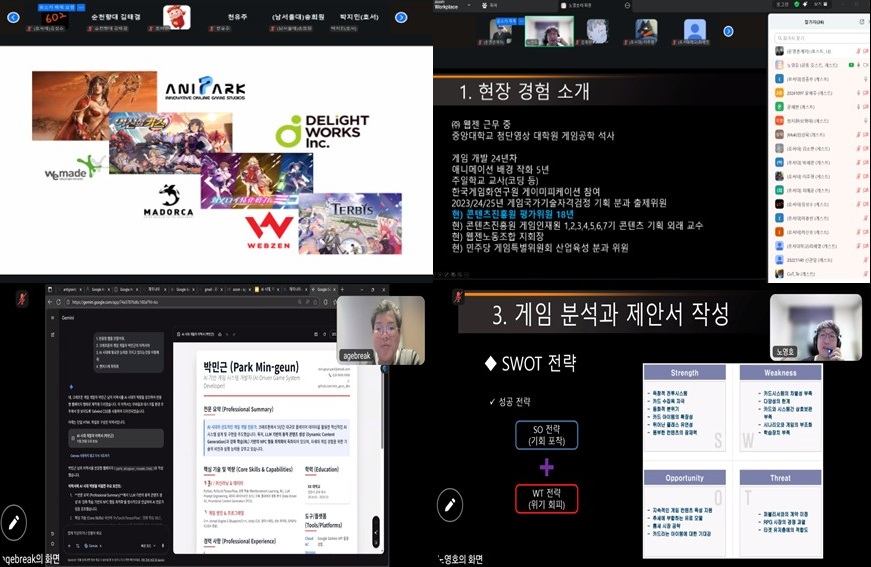Select participant tile 박지민(호서)

click(x=359, y=18)
